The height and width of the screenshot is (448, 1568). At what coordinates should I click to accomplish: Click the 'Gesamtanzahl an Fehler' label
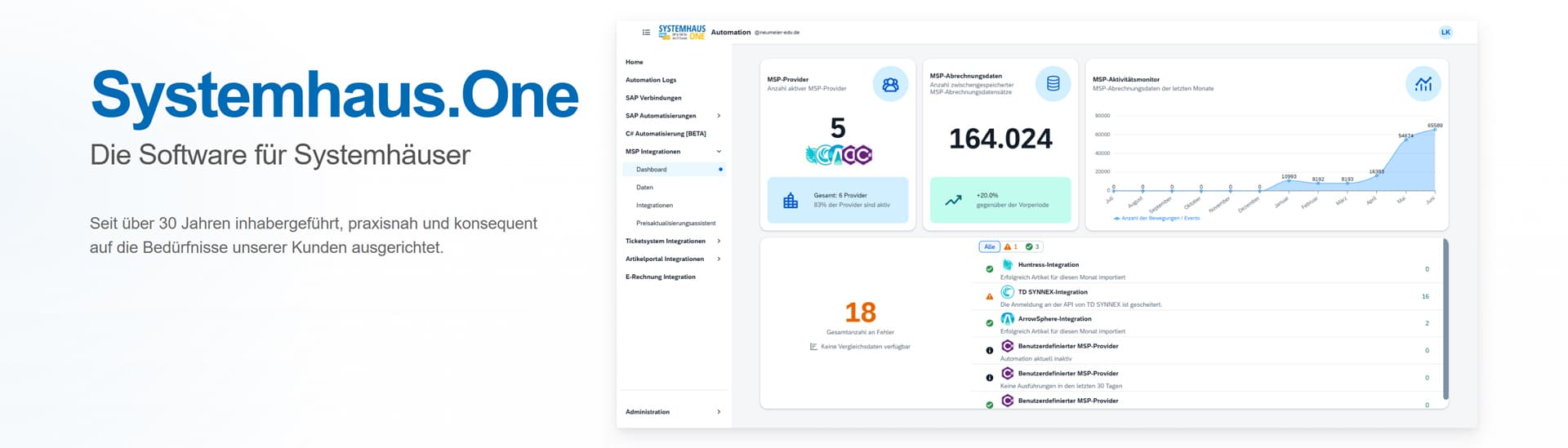click(x=860, y=332)
